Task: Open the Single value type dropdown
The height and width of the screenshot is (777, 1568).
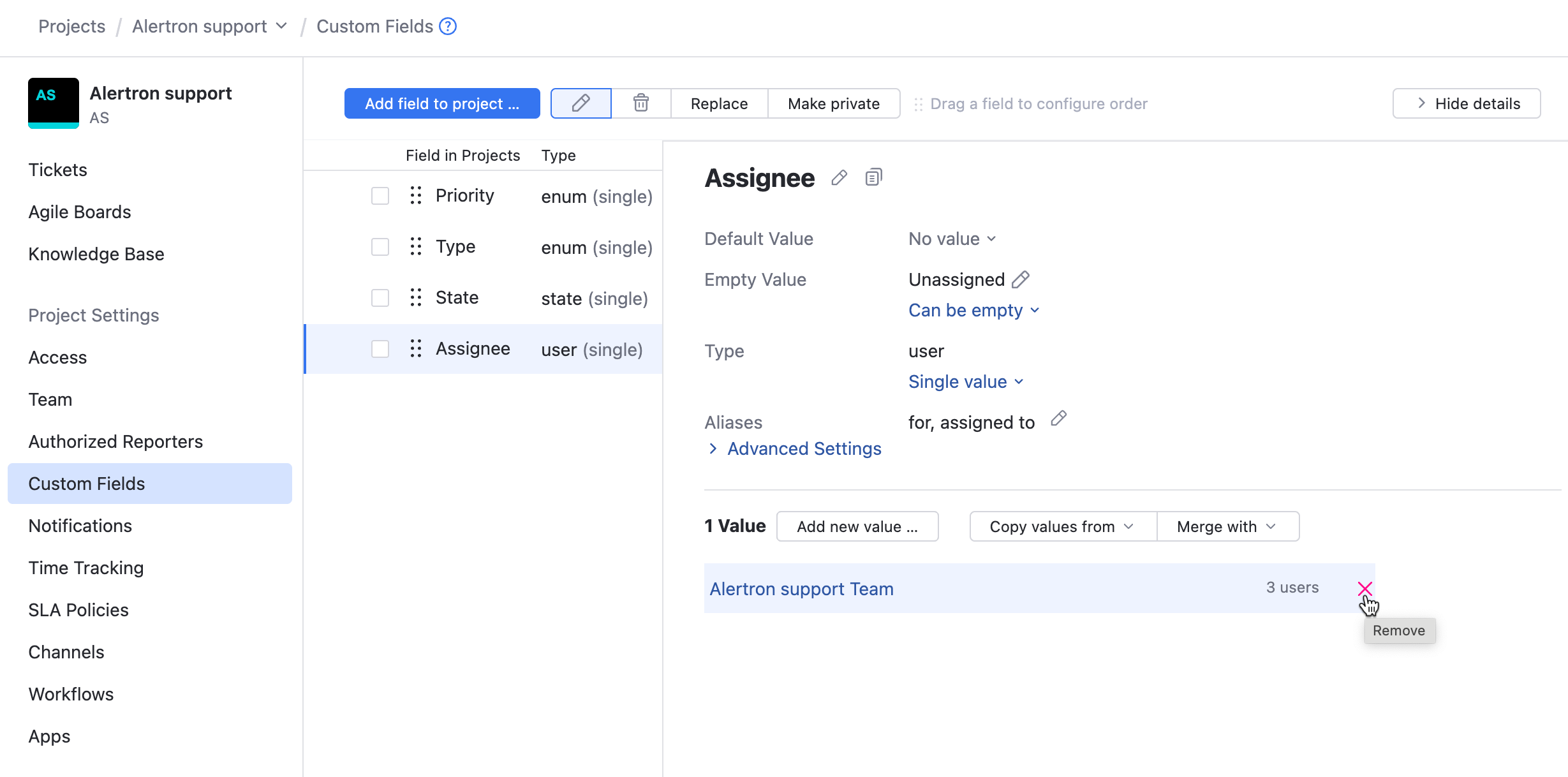Action: [965, 381]
